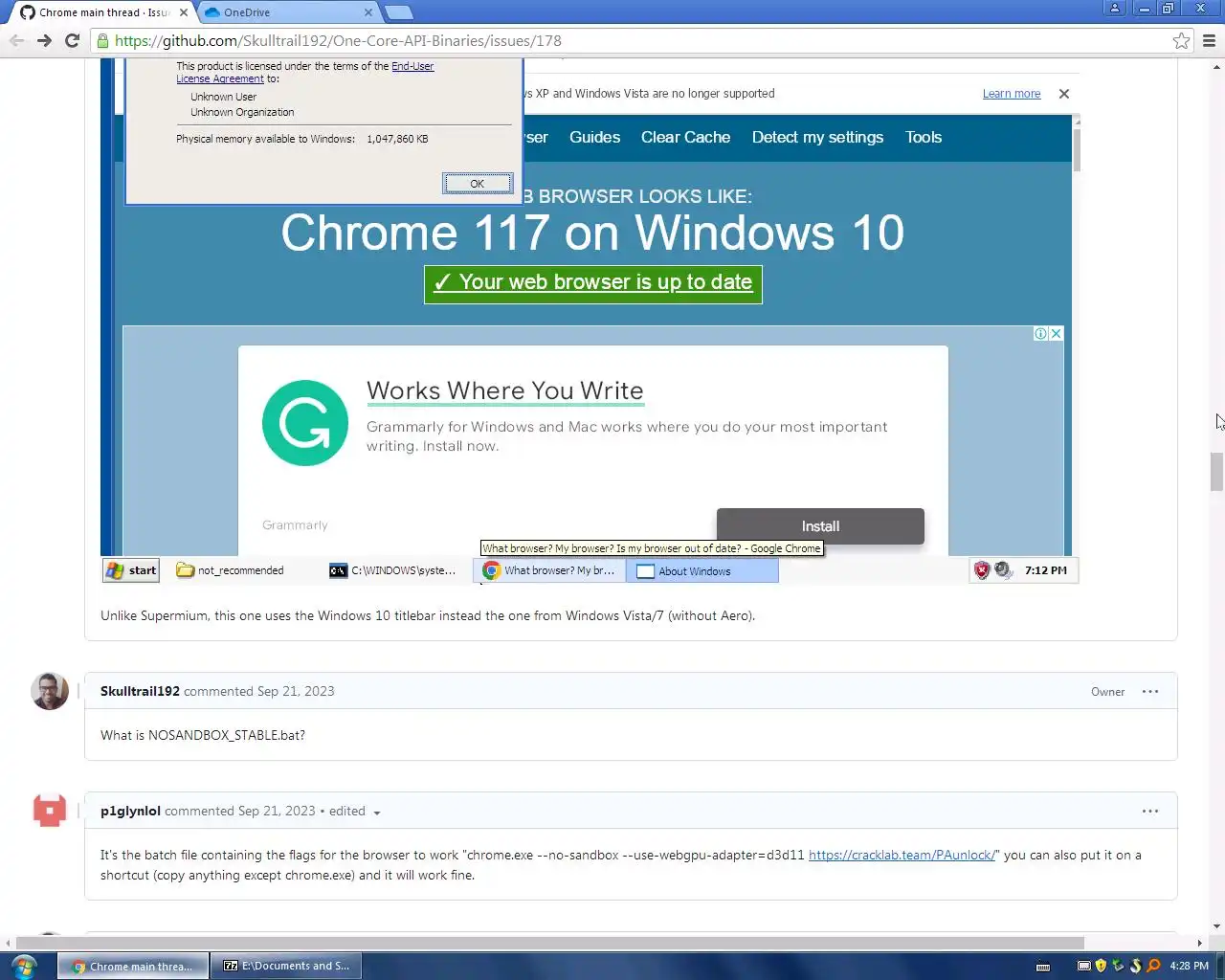Close the OneDrive tab
This screenshot has width=1225, height=980.
(368, 12)
